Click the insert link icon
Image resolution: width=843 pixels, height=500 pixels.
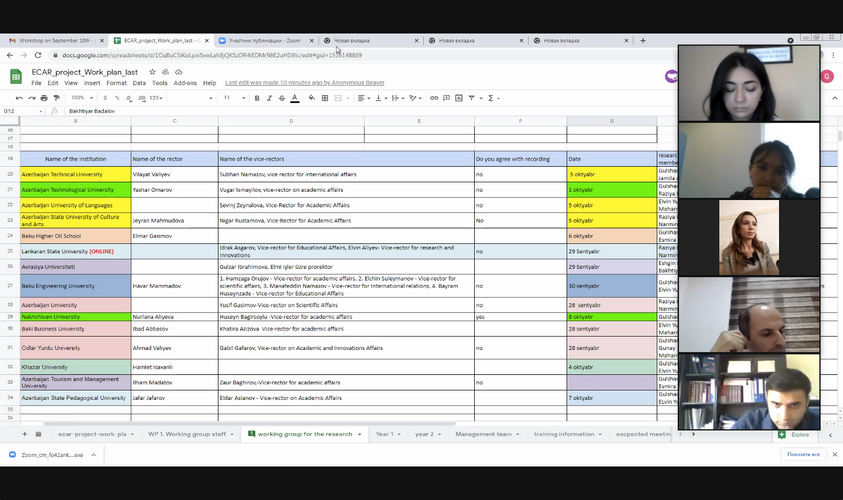click(434, 98)
